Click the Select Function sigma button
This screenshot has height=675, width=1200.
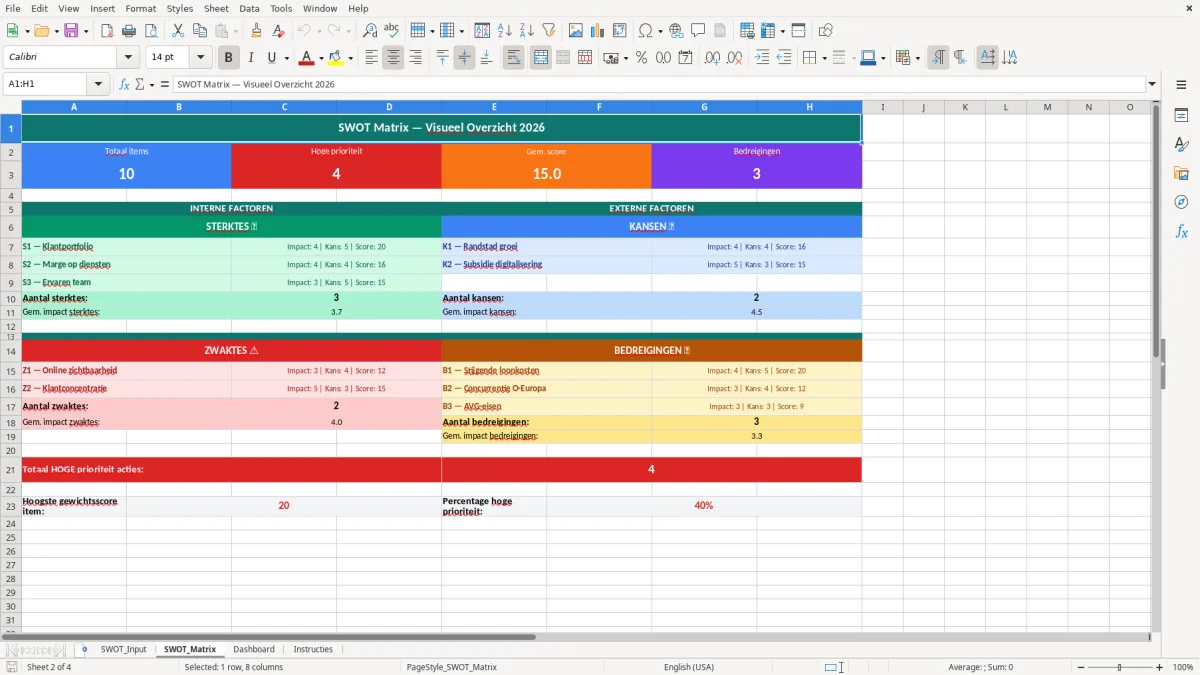click(140, 84)
